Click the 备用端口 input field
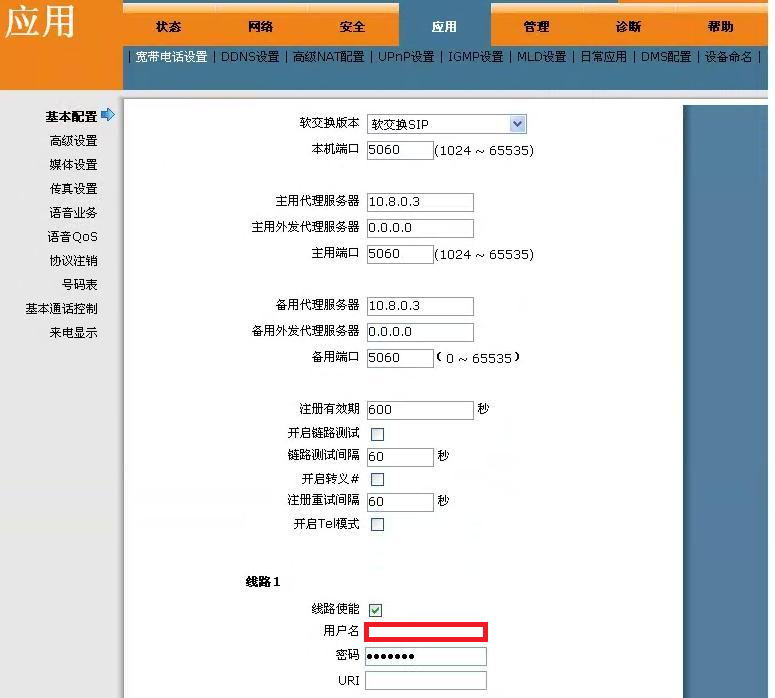This screenshot has width=775, height=698. [400, 358]
